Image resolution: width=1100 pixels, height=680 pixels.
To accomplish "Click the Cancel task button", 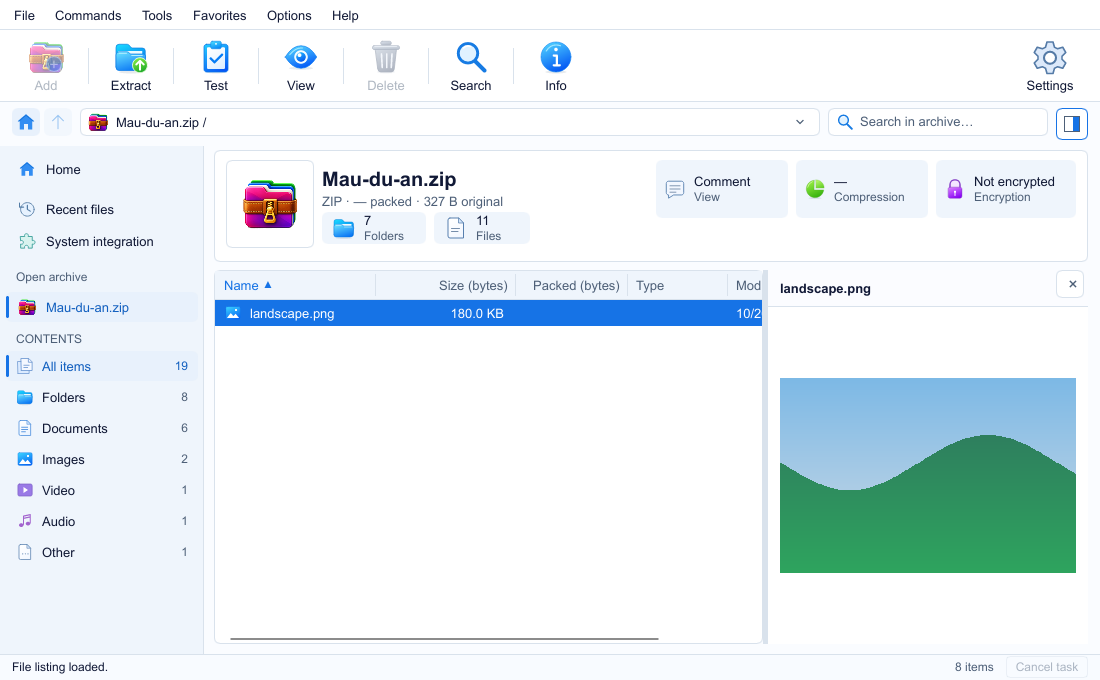I will [1047, 667].
